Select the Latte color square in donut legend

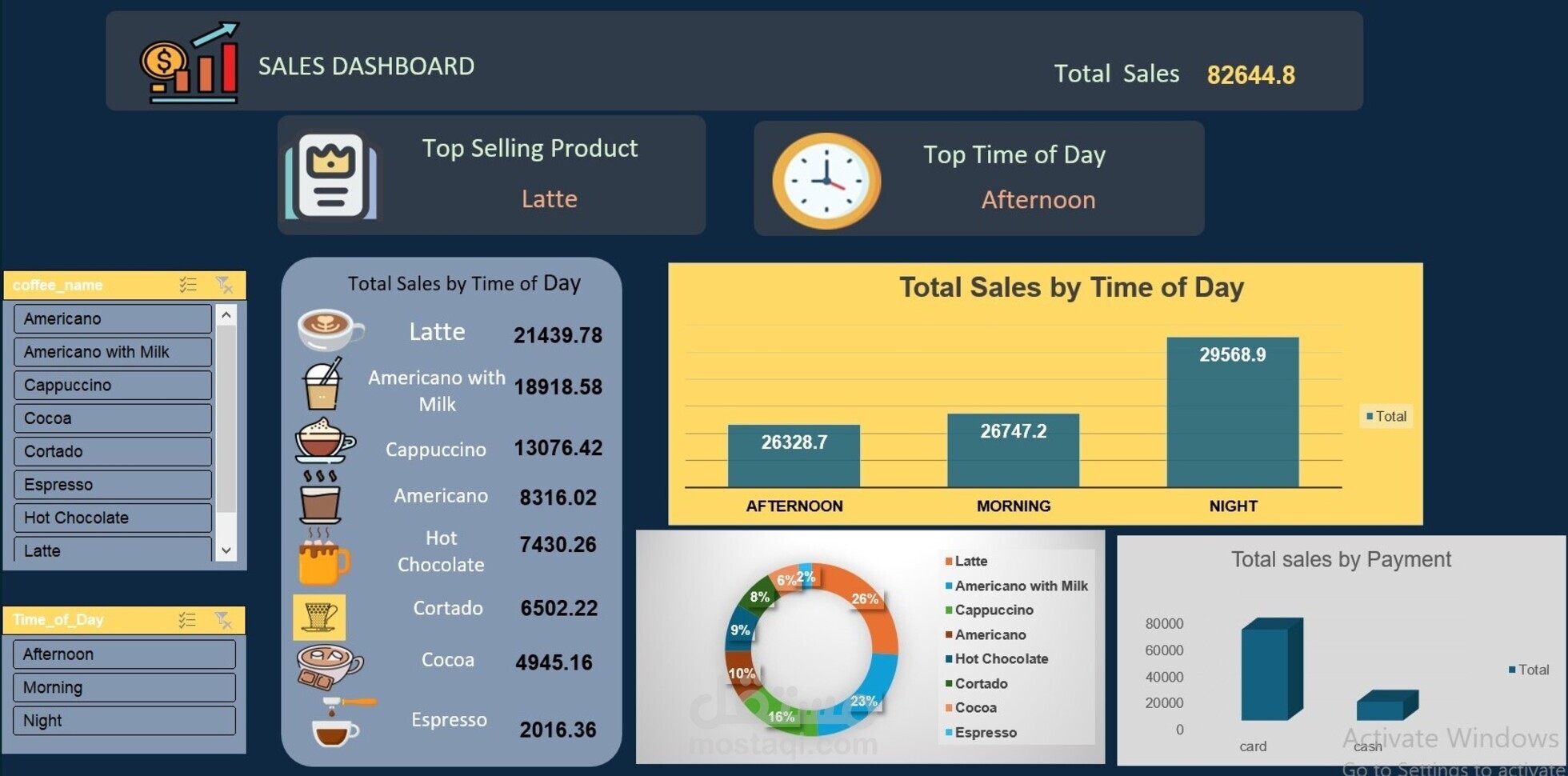click(950, 561)
